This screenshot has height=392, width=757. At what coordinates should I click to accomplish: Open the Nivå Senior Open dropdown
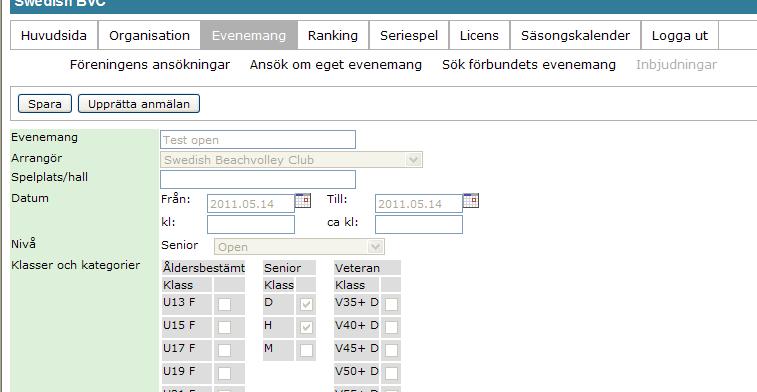point(299,247)
